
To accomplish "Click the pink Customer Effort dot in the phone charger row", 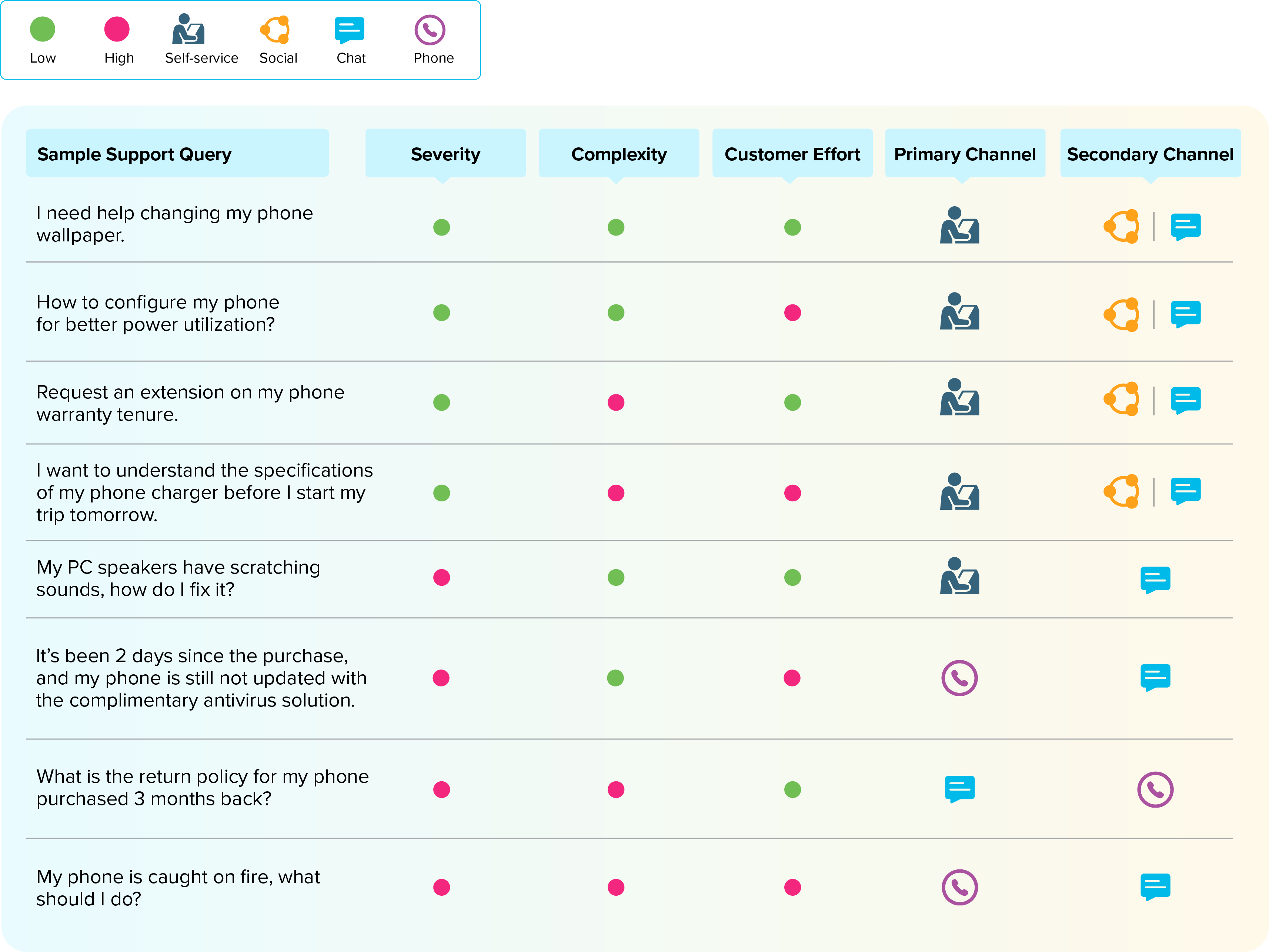I will coord(792,493).
